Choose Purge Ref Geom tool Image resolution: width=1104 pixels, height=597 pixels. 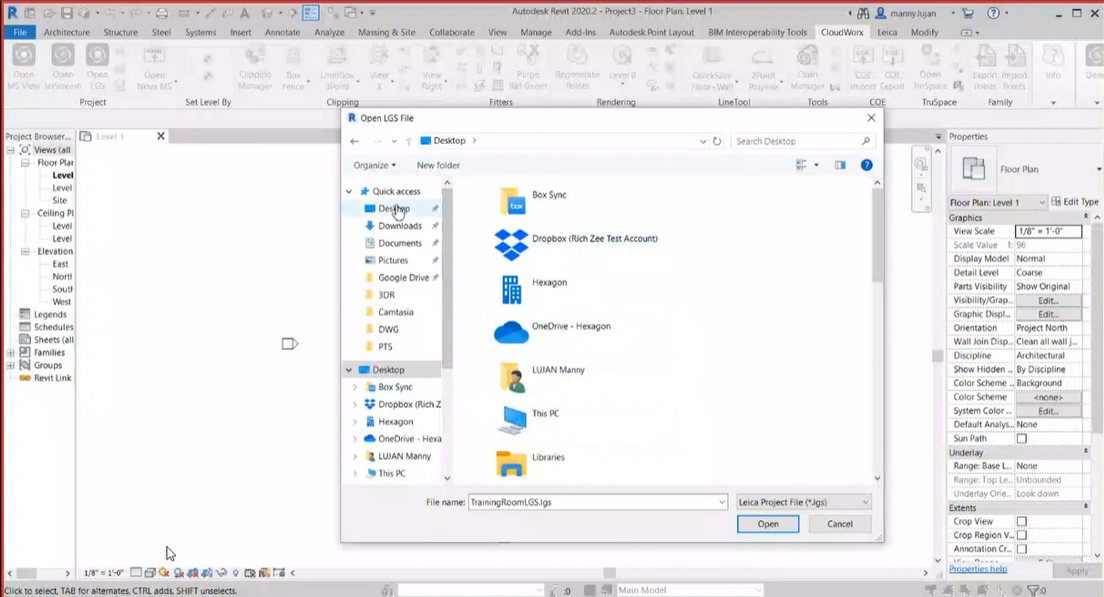click(x=527, y=67)
